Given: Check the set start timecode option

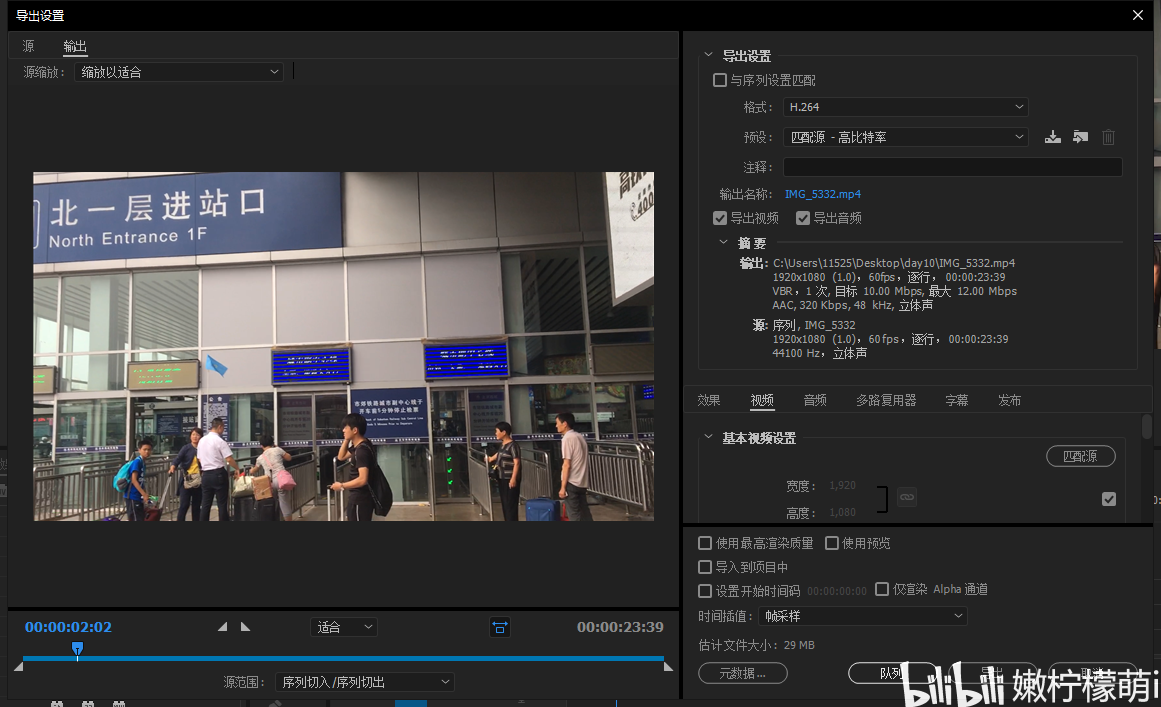Looking at the screenshot, I should (x=705, y=591).
